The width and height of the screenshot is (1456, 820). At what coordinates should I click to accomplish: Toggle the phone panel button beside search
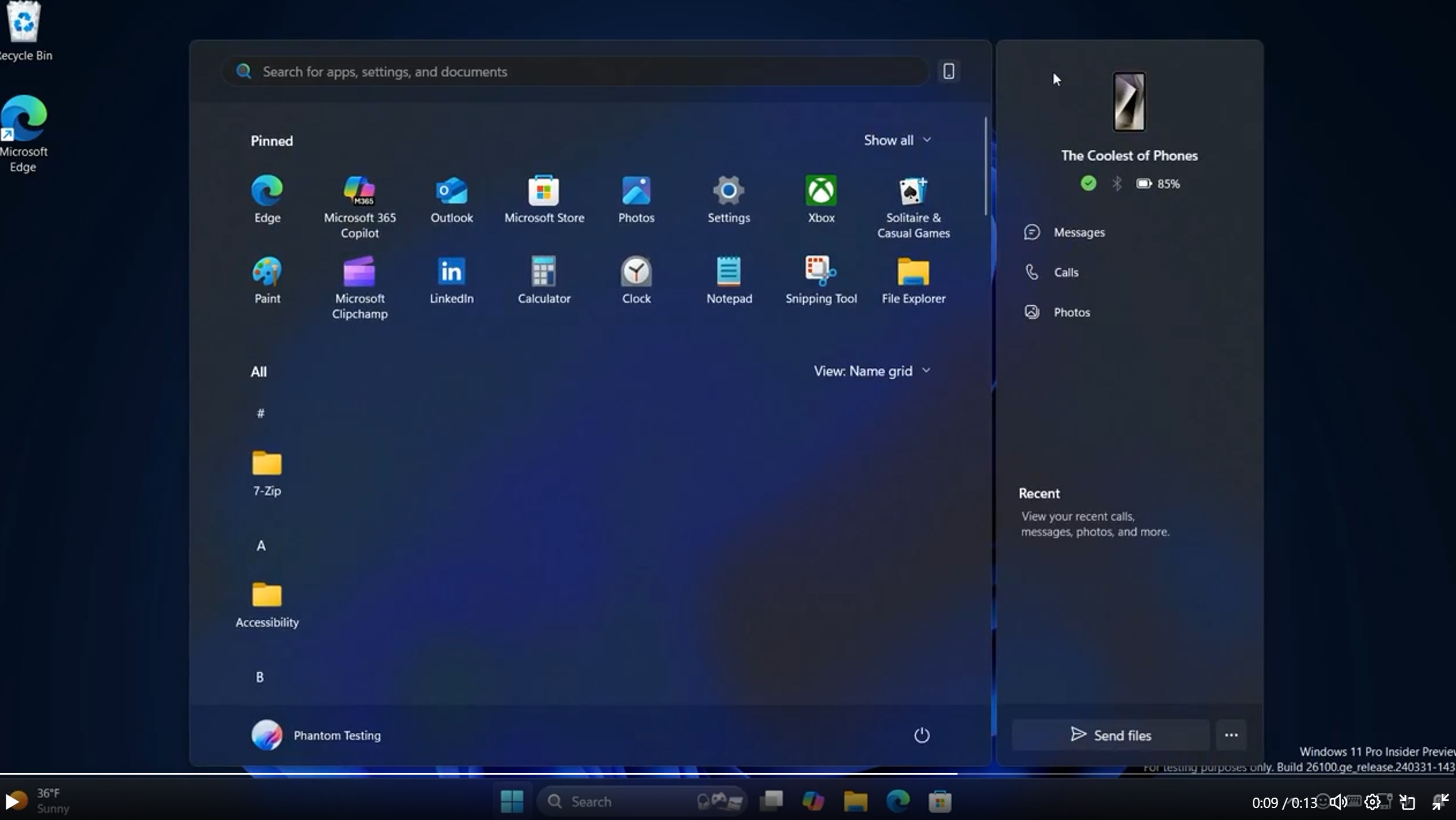(x=948, y=71)
